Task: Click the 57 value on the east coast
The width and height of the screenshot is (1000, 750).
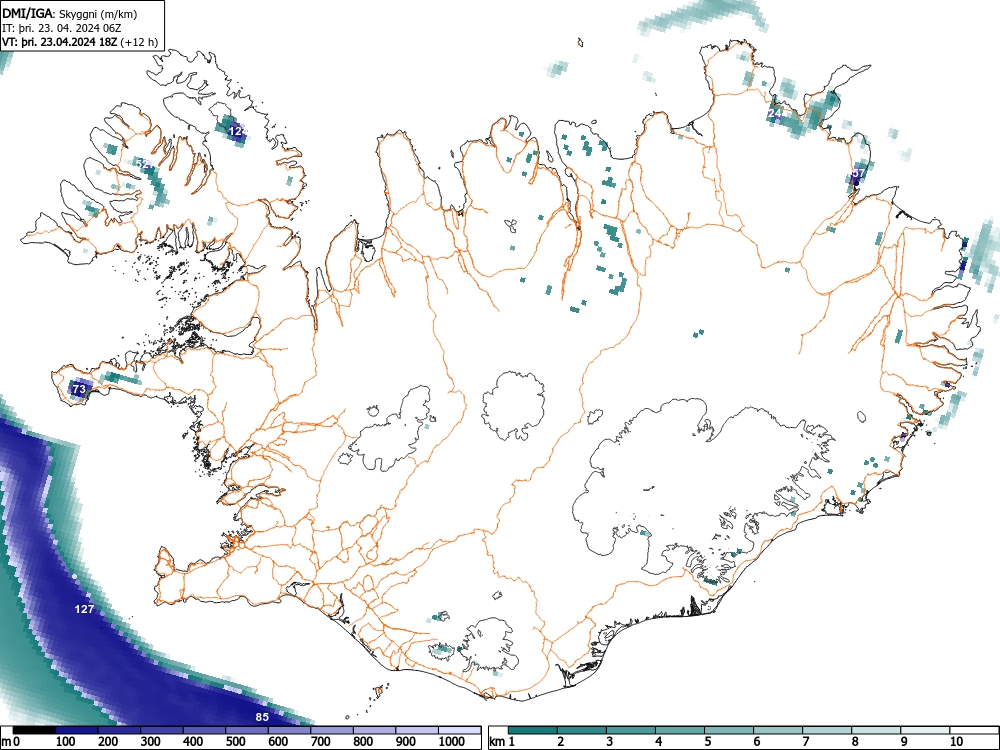Action: tap(858, 173)
